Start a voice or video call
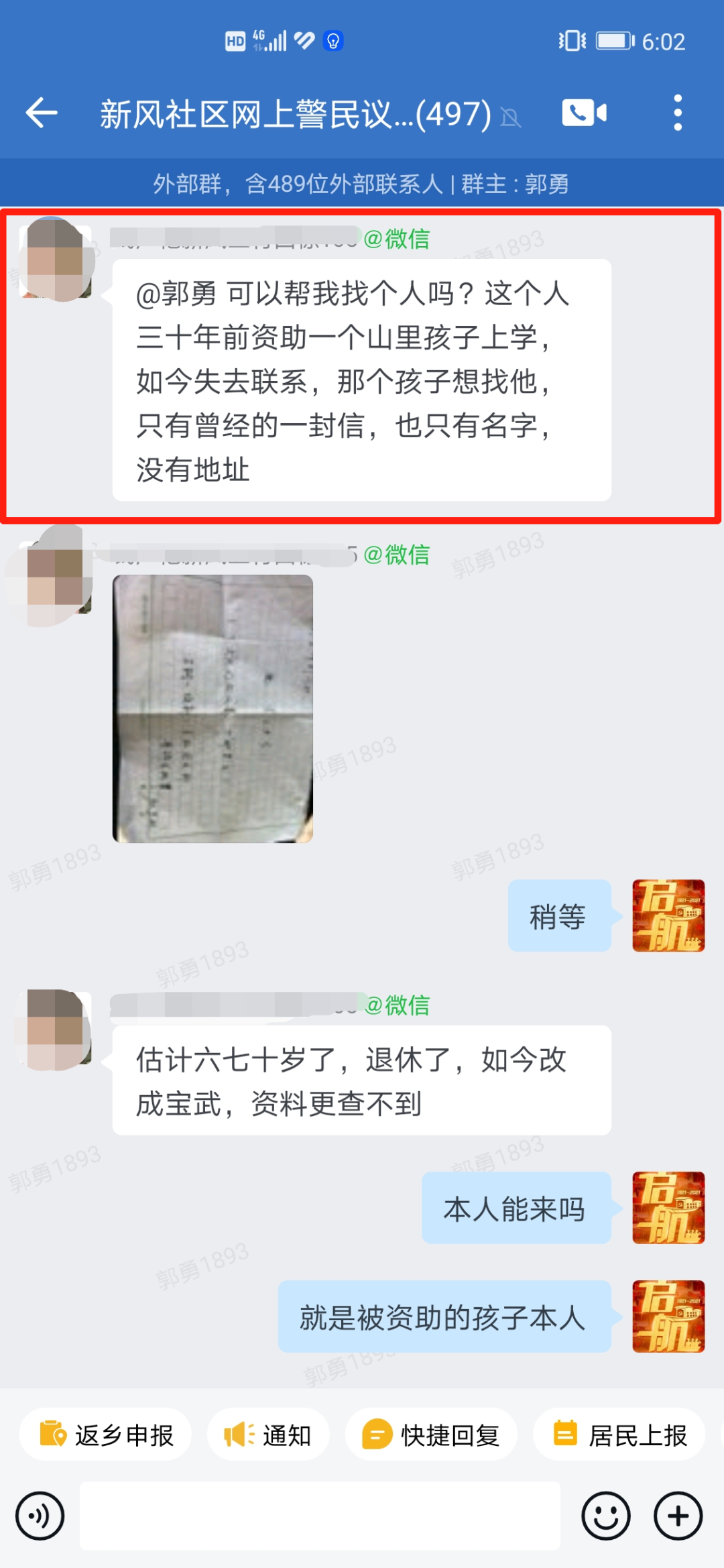The width and height of the screenshot is (724, 1568). [584, 113]
